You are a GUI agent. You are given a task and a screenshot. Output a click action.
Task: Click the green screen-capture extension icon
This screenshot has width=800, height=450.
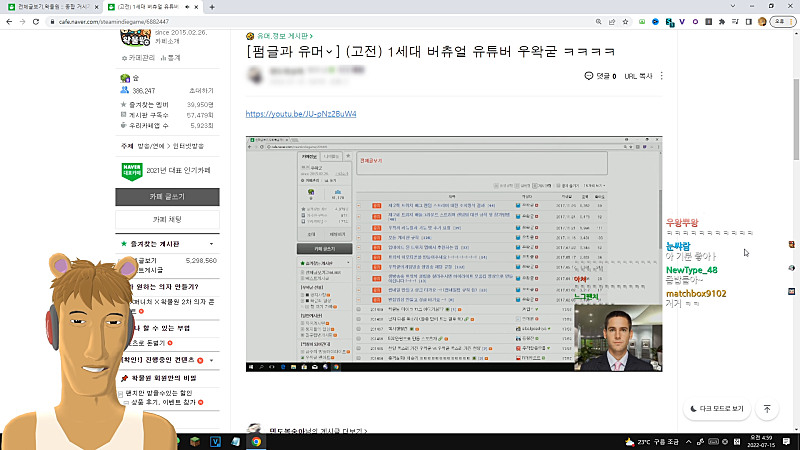click(x=642, y=22)
